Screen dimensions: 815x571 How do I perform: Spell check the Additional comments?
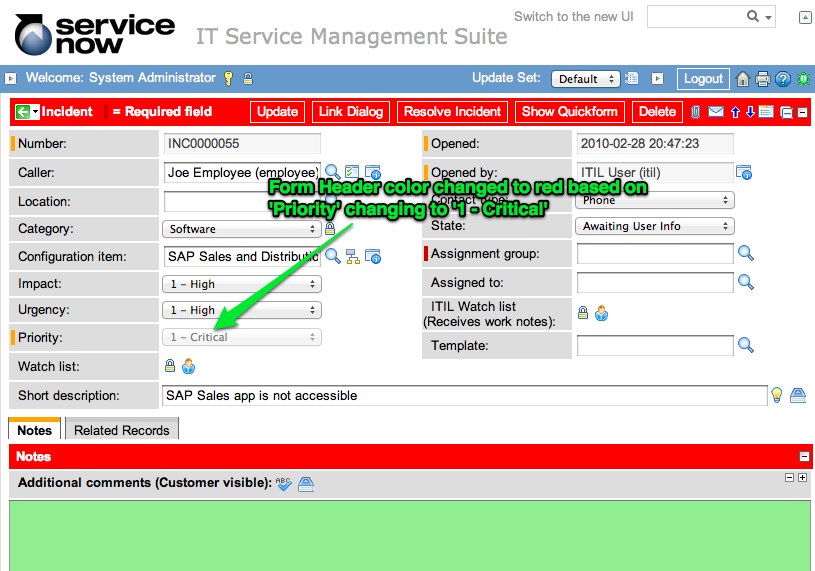pyautogui.click(x=283, y=484)
